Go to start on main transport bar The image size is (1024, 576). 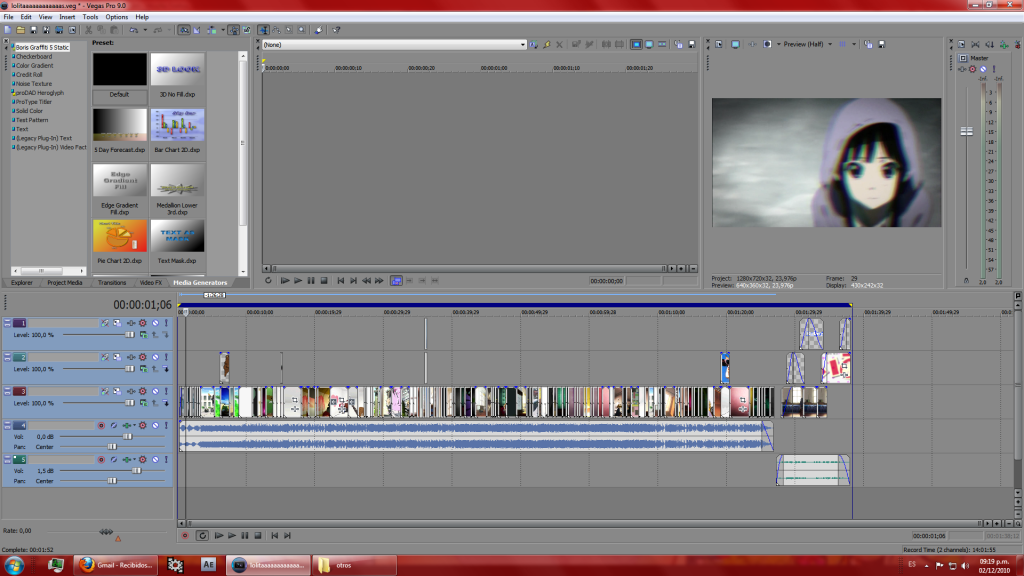pyautogui.click(x=274, y=536)
